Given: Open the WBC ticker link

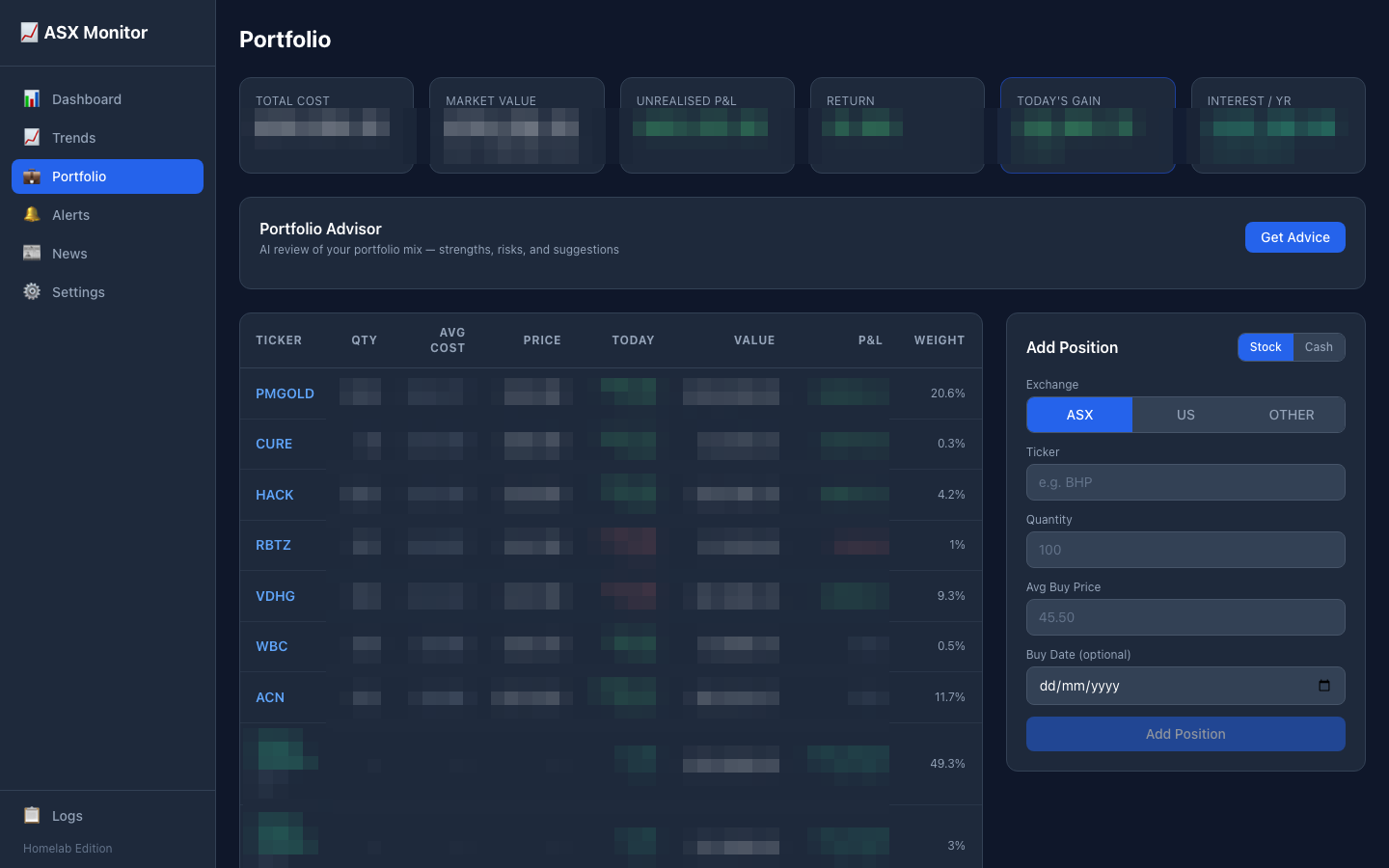Looking at the screenshot, I should pyautogui.click(x=271, y=646).
